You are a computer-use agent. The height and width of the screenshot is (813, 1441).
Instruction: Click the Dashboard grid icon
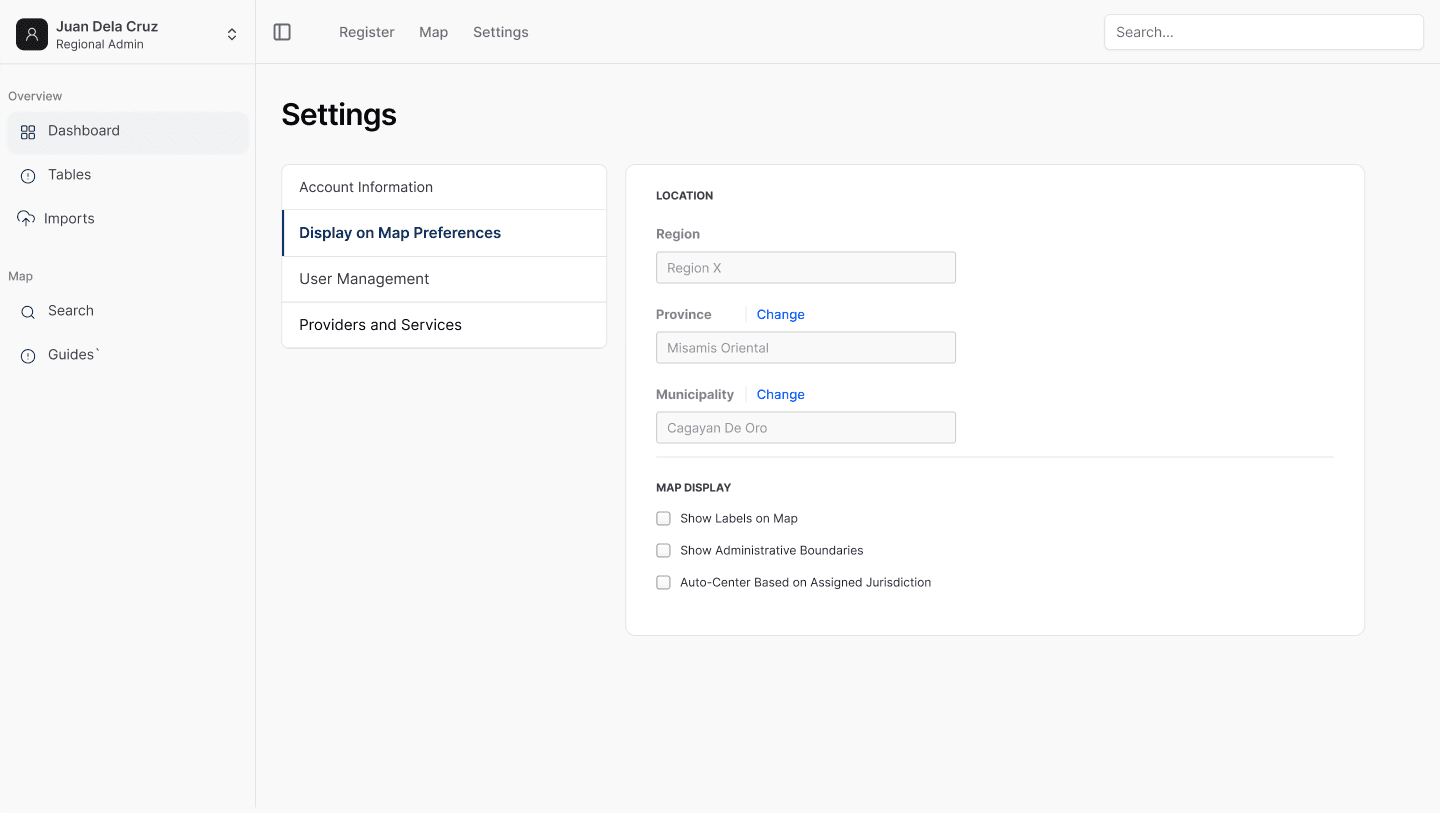point(28,131)
